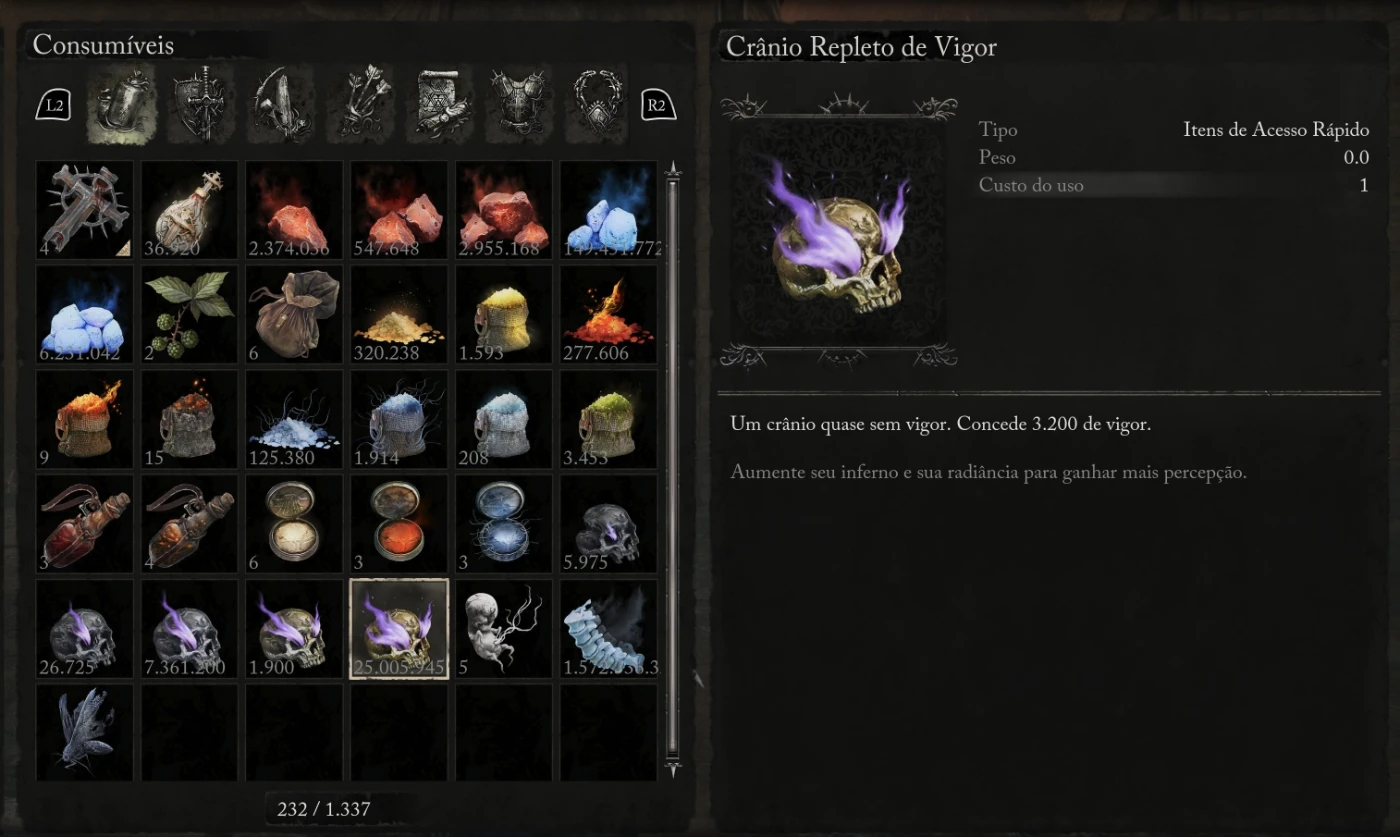Viewport: 1400px width, 837px height.
Task: Select the red ore chunk showing 547.648
Action: click(399, 210)
